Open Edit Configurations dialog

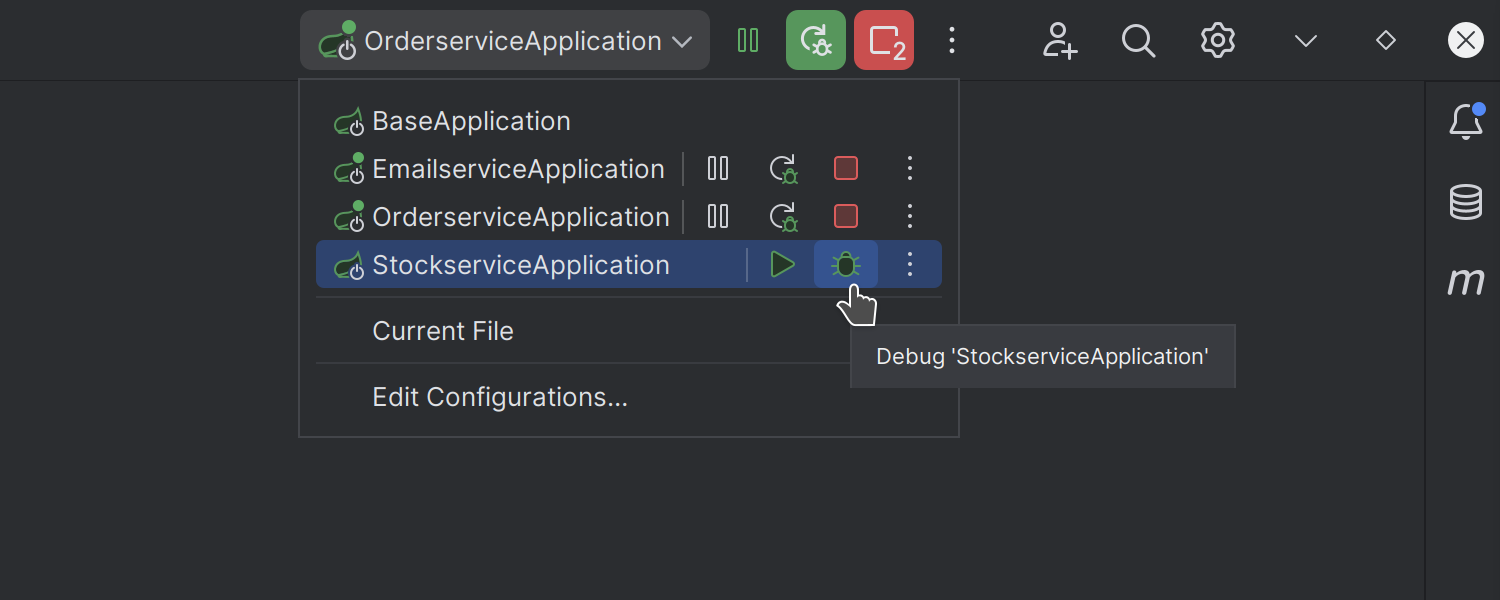[500, 397]
